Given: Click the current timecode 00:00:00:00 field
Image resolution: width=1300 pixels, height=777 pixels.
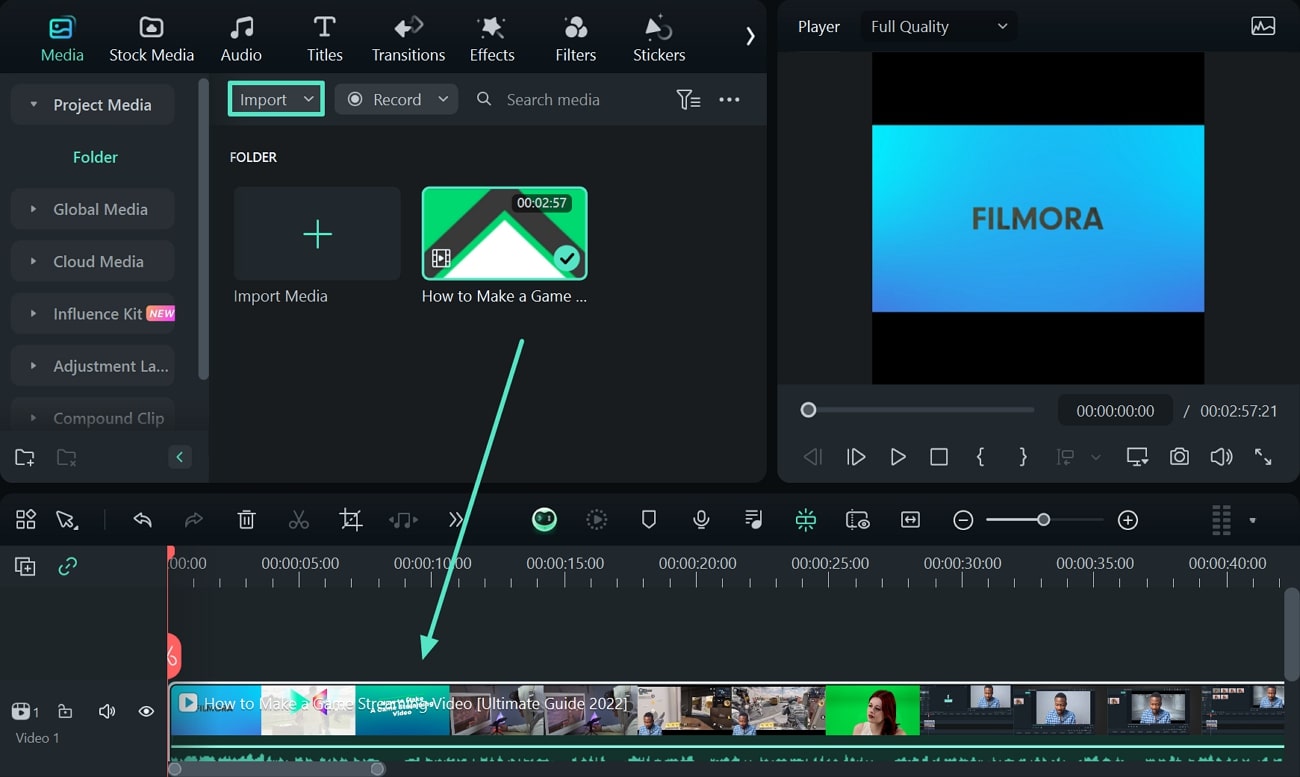Looking at the screenshot, I should click(x=1115, y=411).
